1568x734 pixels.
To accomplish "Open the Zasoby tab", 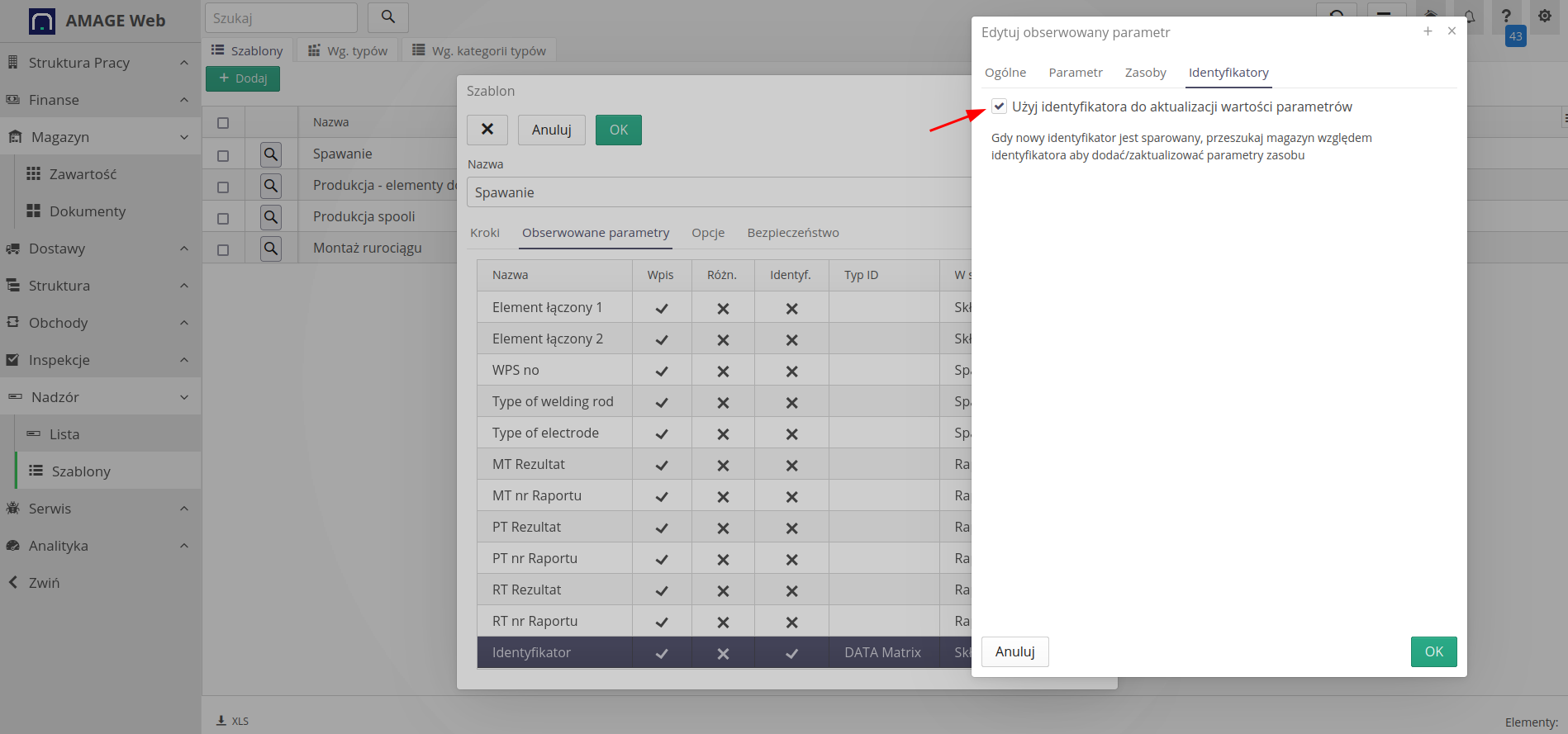I will tap(1145, 73).
